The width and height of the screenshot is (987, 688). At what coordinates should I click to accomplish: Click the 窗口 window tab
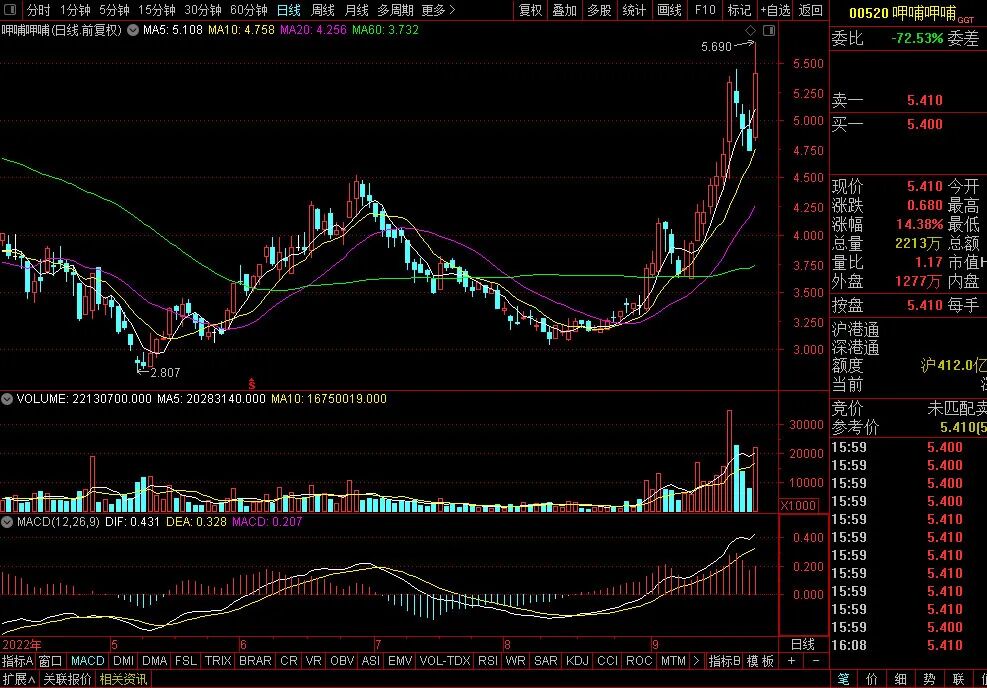pyautogui.click(x=50, y=661)
